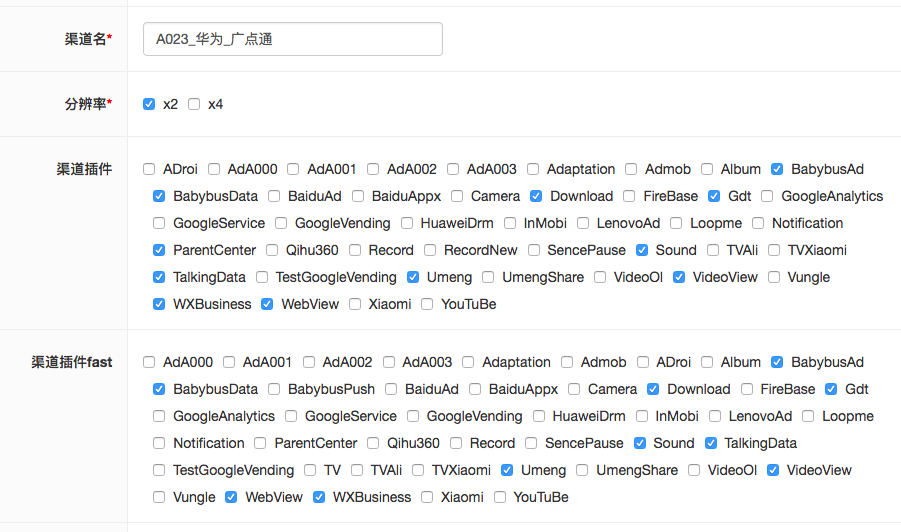Image resolution: width=901 pixels, height=532 pixels.
Task: Uncheck Umeng in the 渠道插件fast group
Action: click(507, 470)
